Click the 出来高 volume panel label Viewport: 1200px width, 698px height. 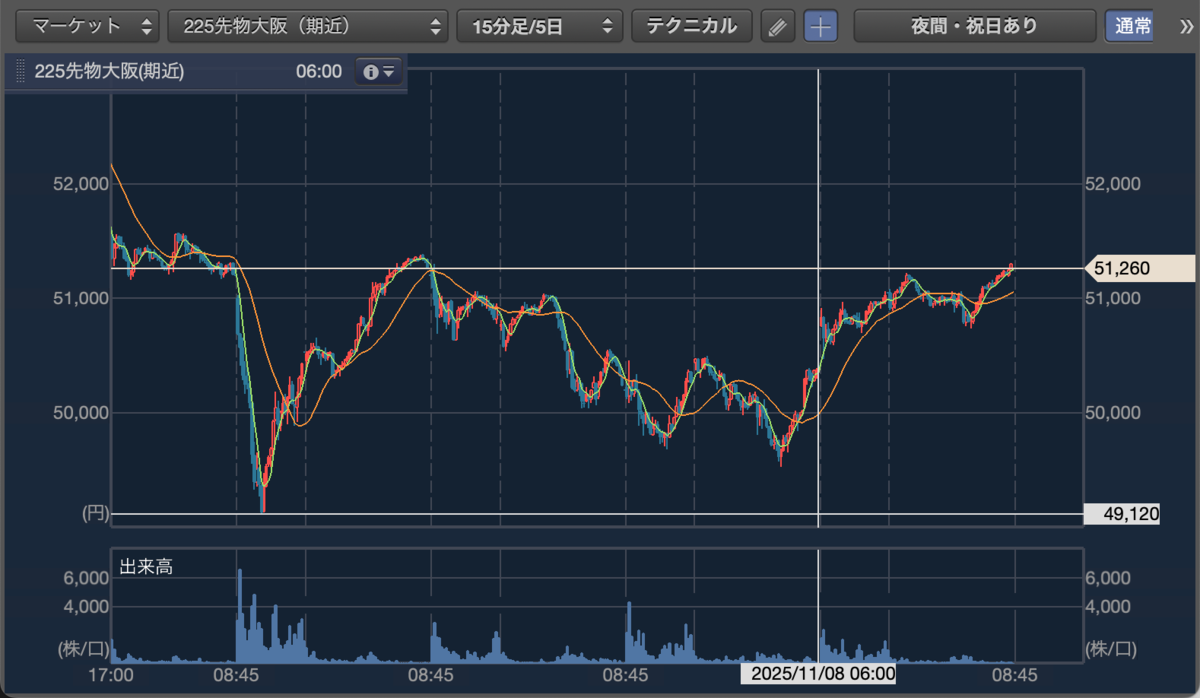146,567
